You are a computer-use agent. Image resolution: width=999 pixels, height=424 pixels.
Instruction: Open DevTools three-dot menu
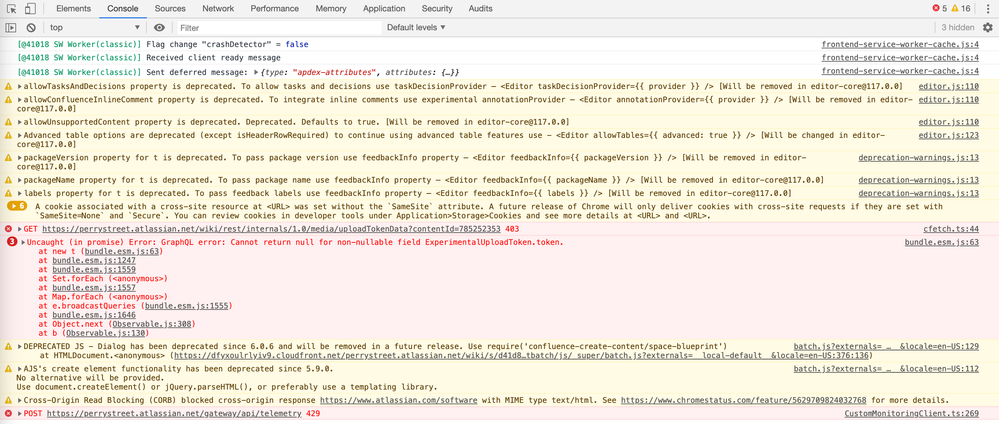(988, 8)
